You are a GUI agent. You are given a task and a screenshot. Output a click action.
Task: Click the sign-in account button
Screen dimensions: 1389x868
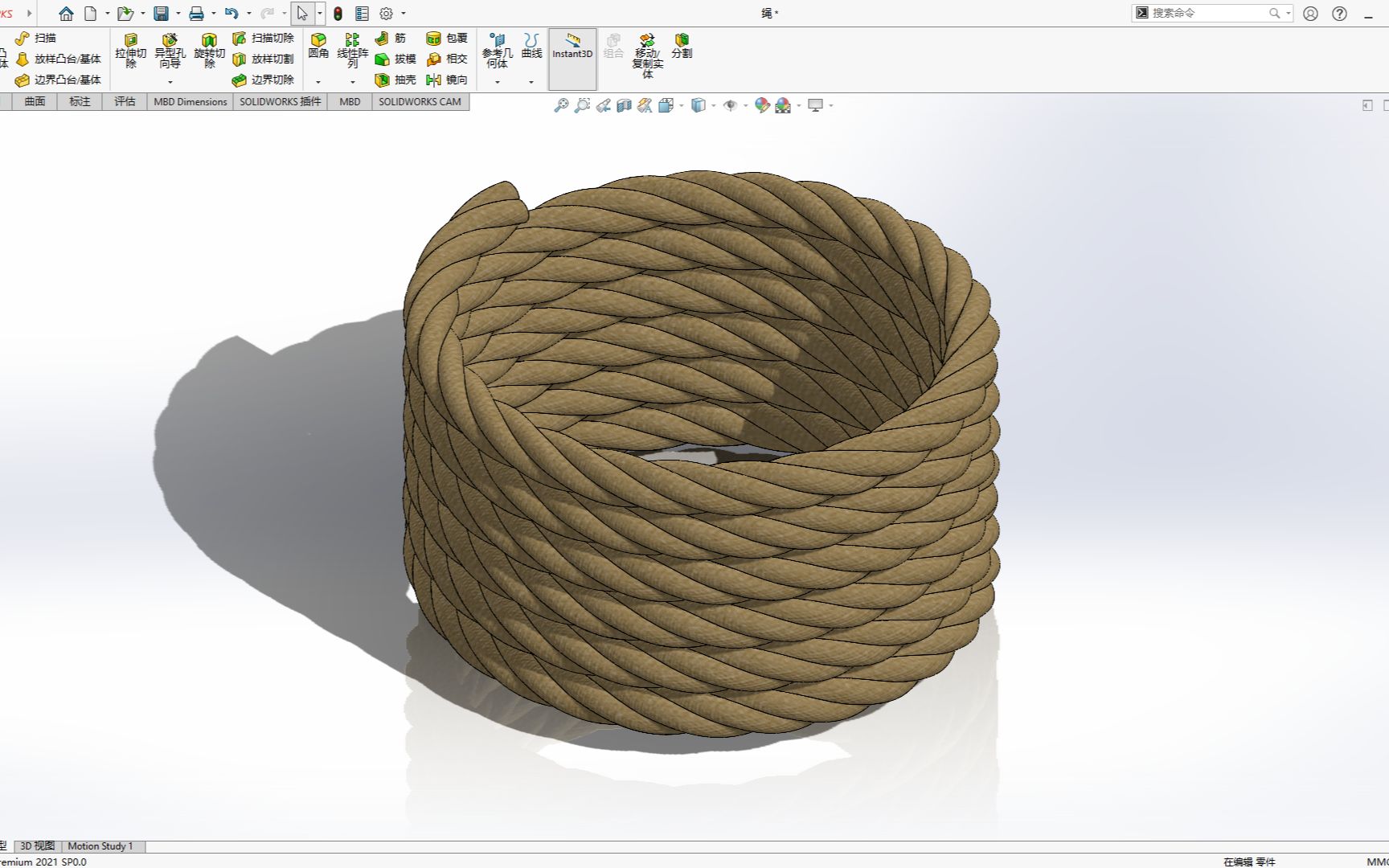pyautogui.click(x=1311, y=13)
